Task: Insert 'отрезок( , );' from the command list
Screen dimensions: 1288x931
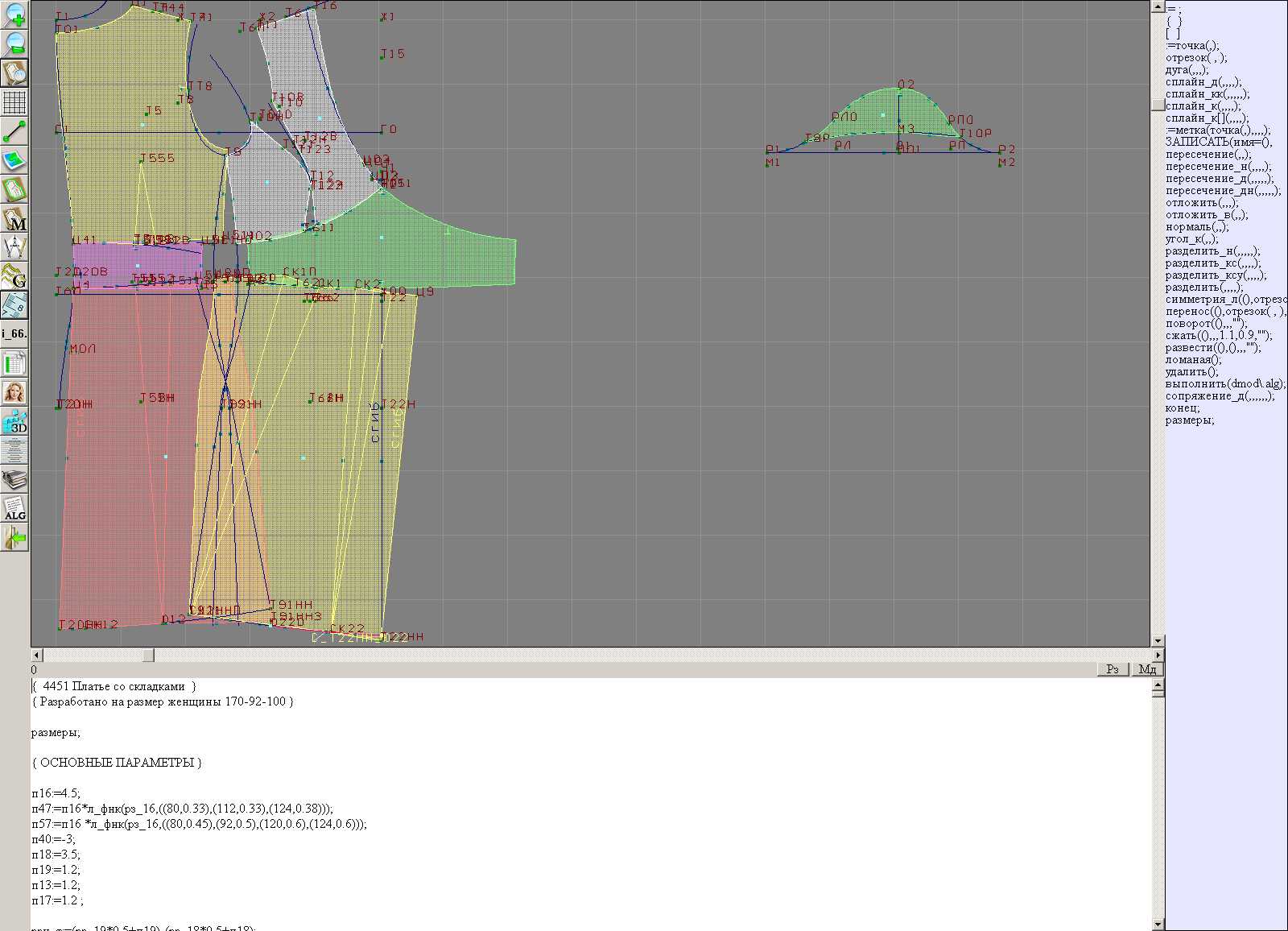Action: (1195, 57)
